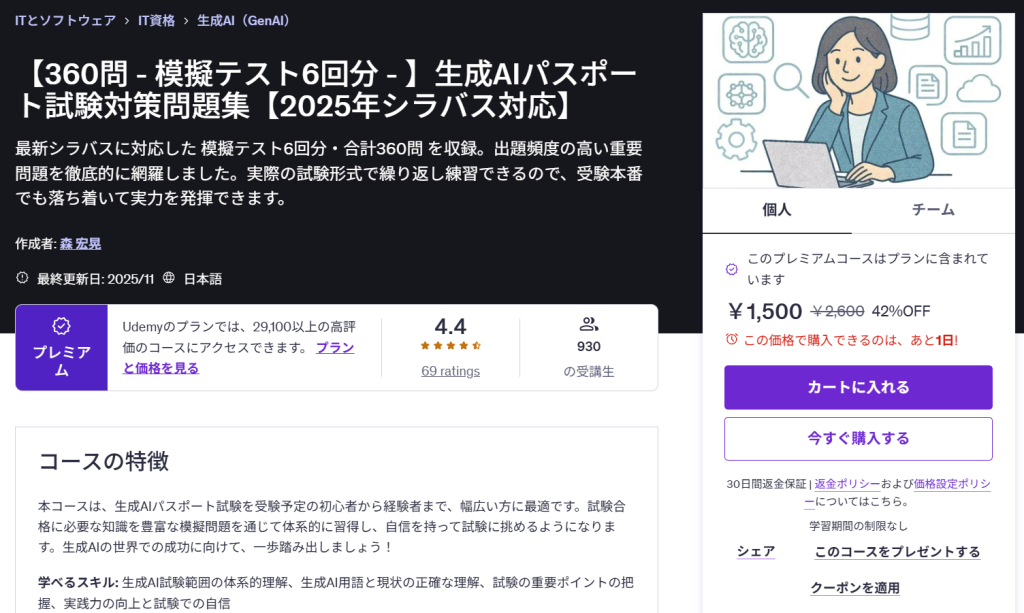The image size is (1024, 613).
Task: Click the last-updated info icon
Action: [23, 278]
